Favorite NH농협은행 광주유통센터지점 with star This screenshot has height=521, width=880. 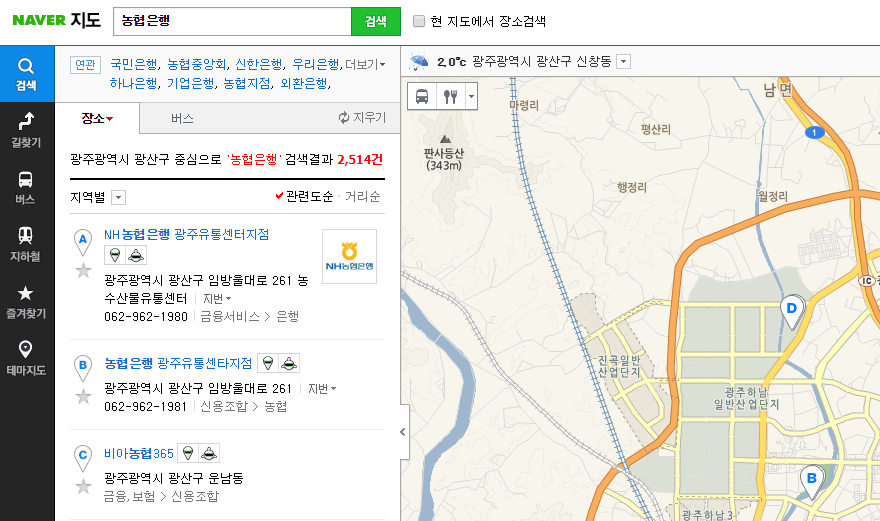(x=84, y=271)
